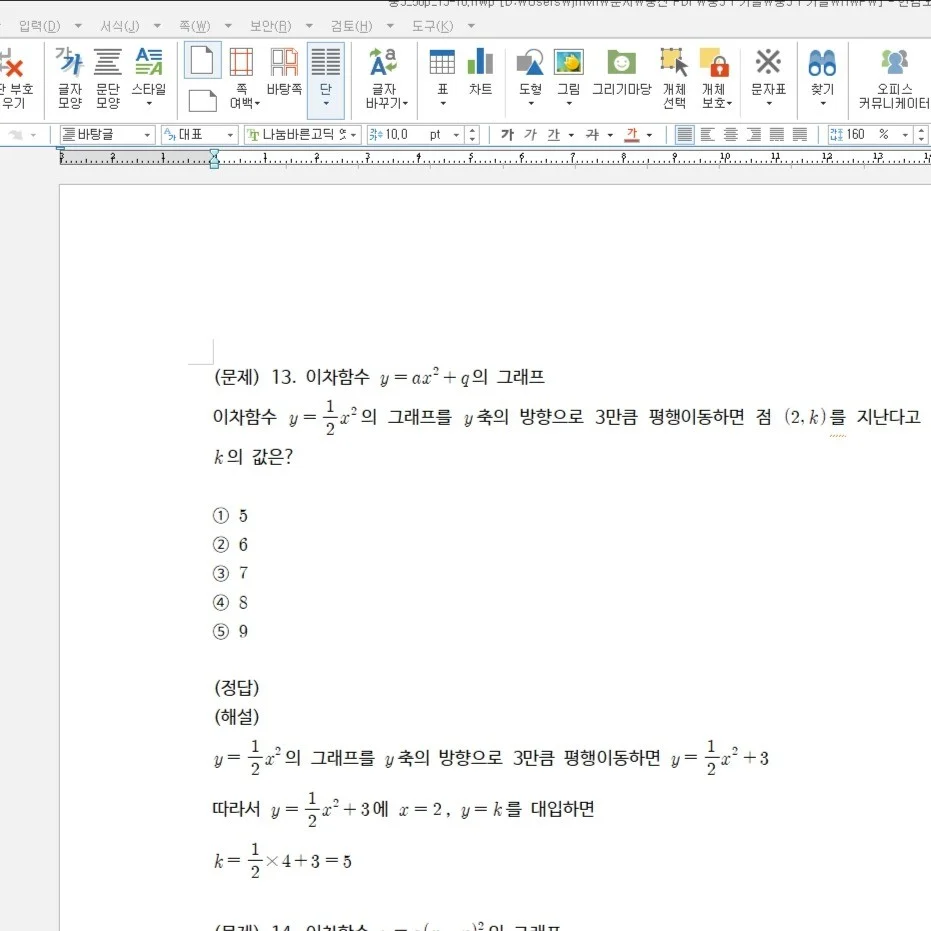Image resolution: width=931 pixels, height=931 pixels.
Task: Click font size 10.0 input field
Action: (397, 135)
